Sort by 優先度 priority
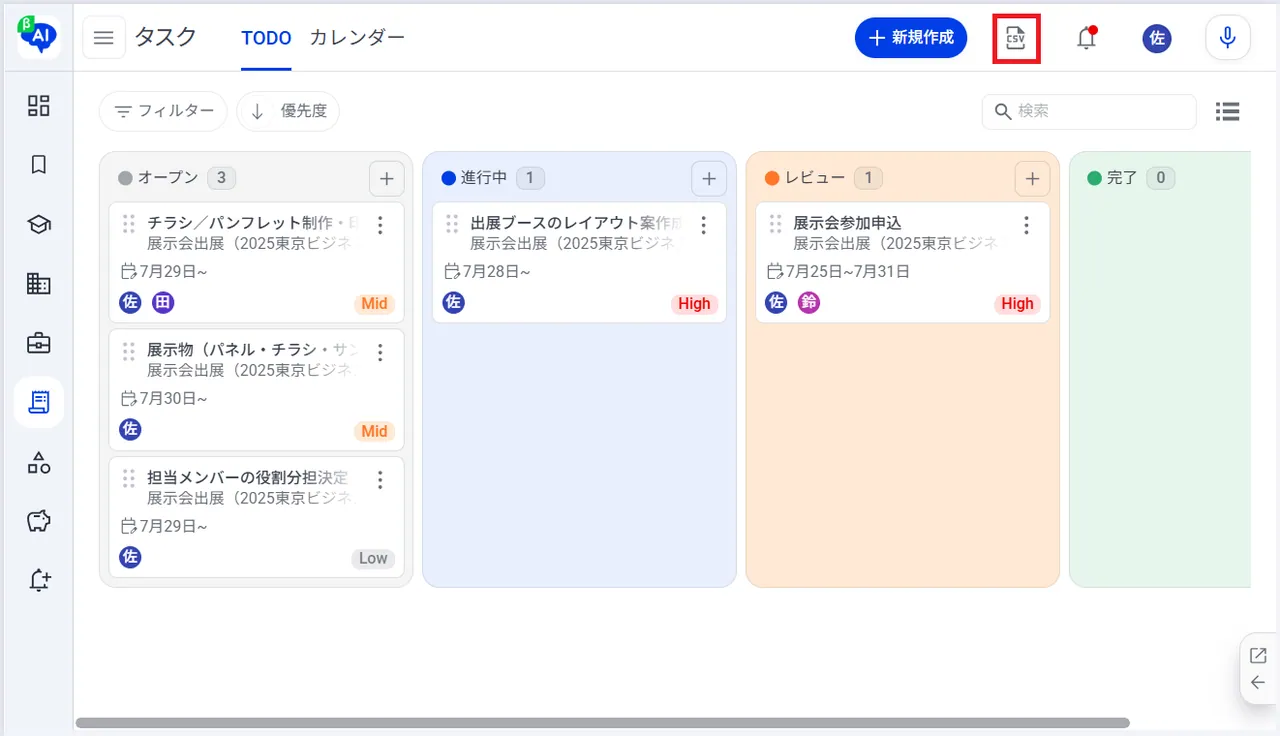 click(x=288, y=111)
